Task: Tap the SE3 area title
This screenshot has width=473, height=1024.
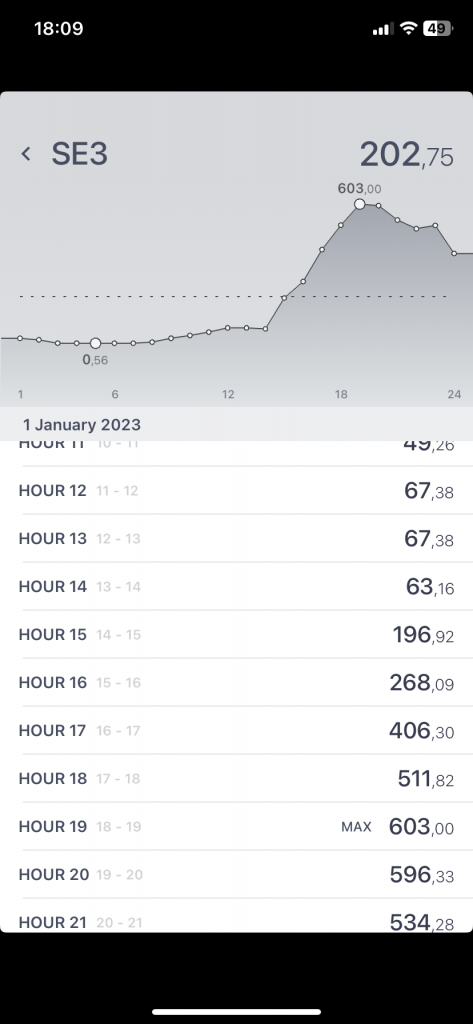Action: (80, 154)
